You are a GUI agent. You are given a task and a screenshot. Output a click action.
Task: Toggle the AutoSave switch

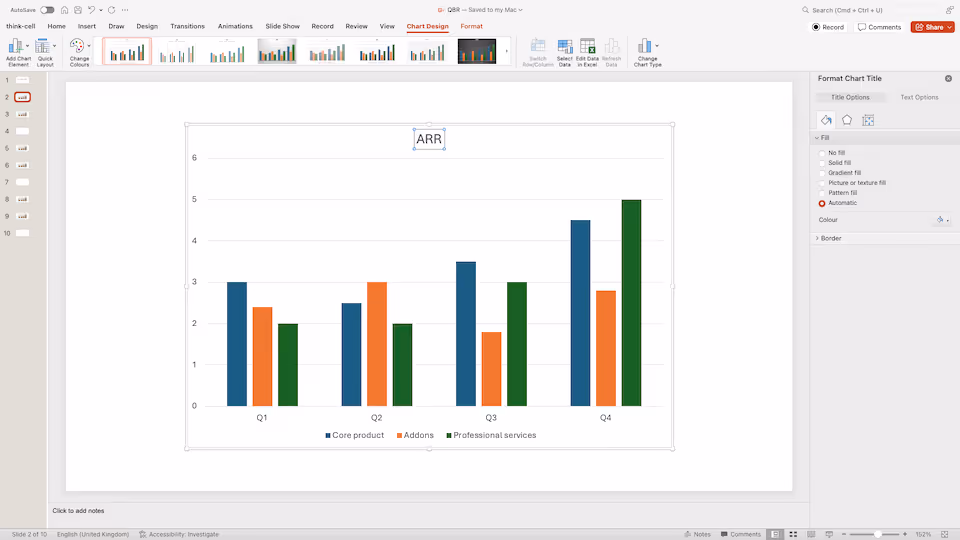pos(47,10)
